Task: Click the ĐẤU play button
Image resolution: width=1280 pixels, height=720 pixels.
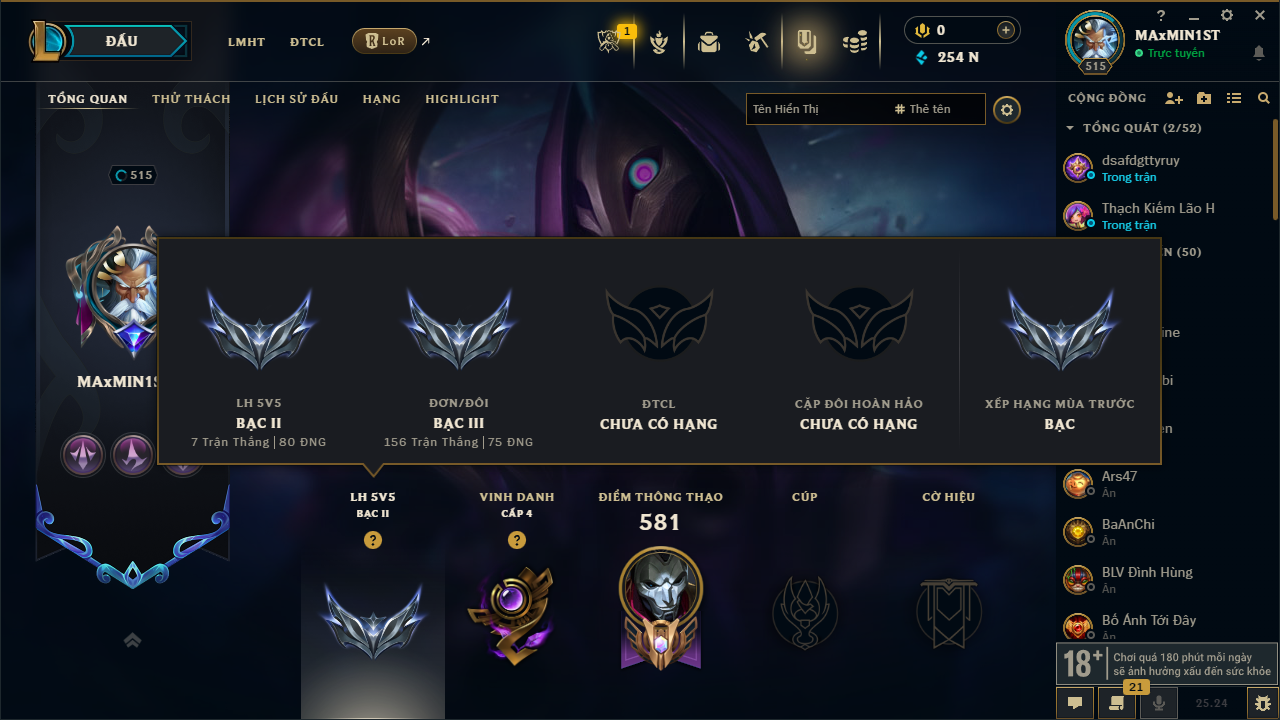Action: [120, 41]
